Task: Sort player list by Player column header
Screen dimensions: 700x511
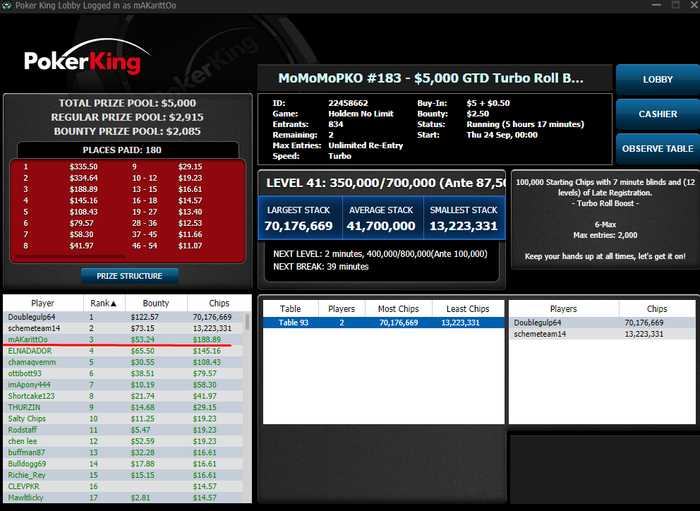Action: click(x=43, y=303)
